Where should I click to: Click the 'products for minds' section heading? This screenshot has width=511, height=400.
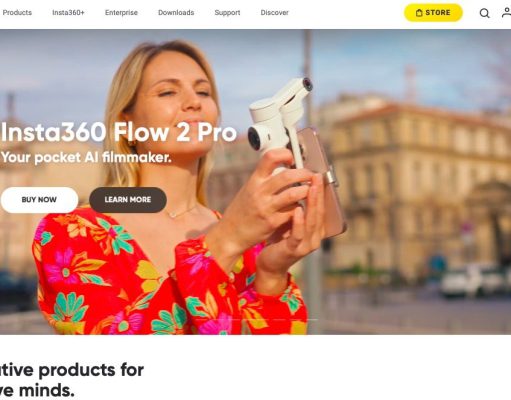(72, 380)
